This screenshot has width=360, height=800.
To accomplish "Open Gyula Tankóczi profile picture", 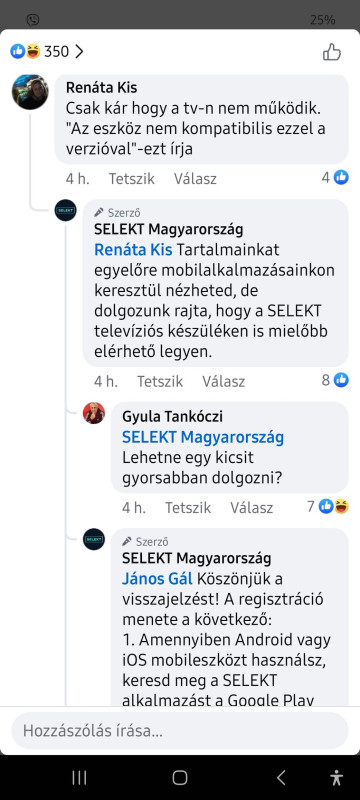I will [94, 413].
